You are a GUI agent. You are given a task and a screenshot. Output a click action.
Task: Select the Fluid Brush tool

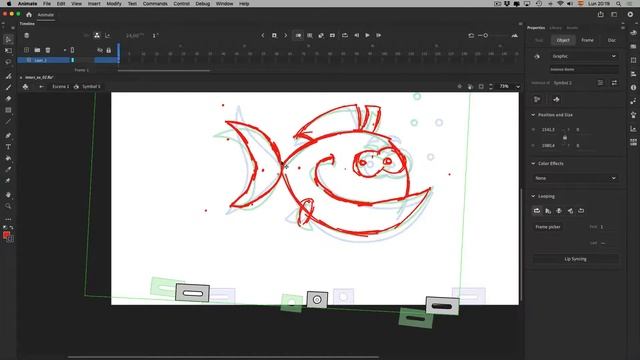pos(8,76)
